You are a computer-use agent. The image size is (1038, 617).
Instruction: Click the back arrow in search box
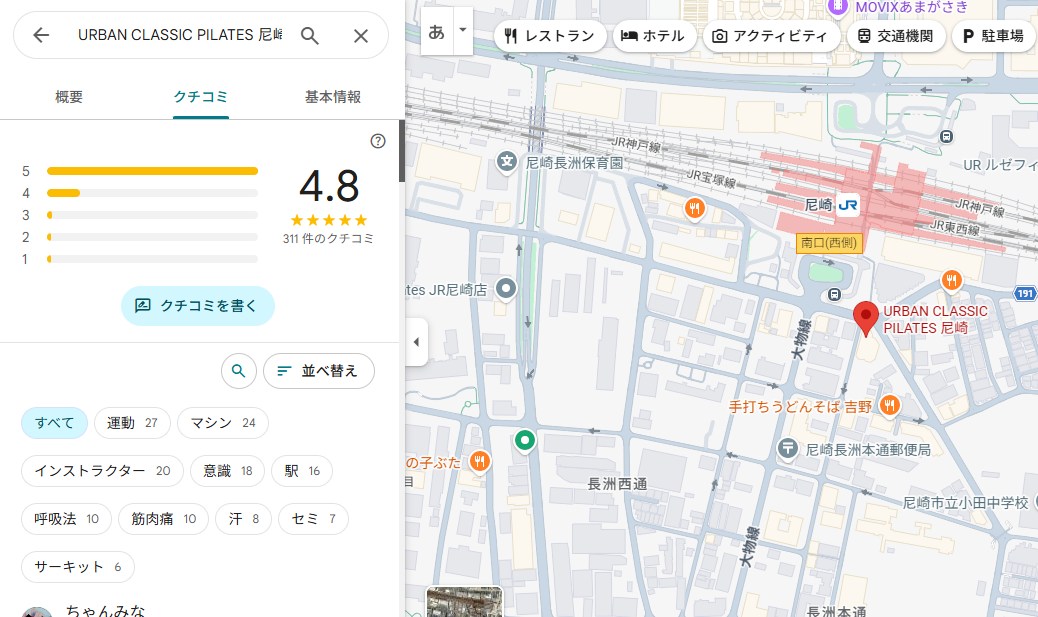tap(41, 36)
